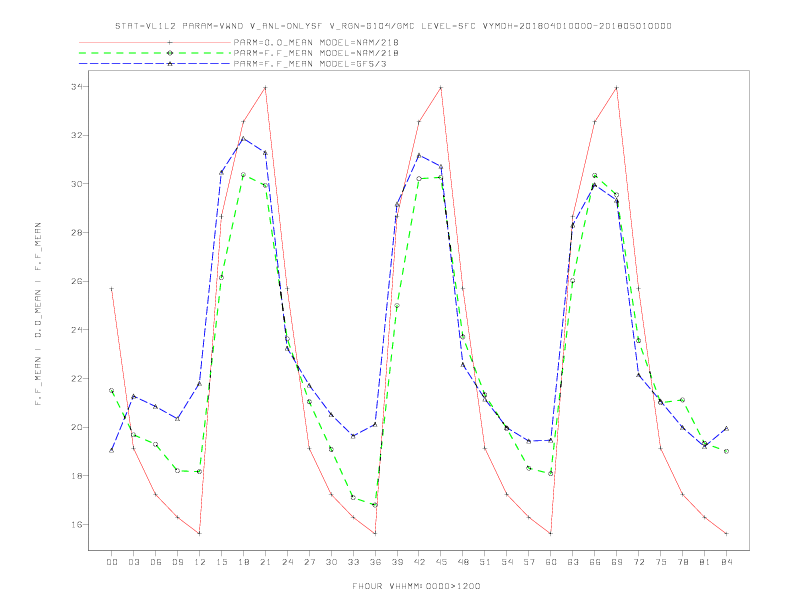Click x-axis forecast hour label 12
This screenshot has width=792, height=612.
coord(200,562)
